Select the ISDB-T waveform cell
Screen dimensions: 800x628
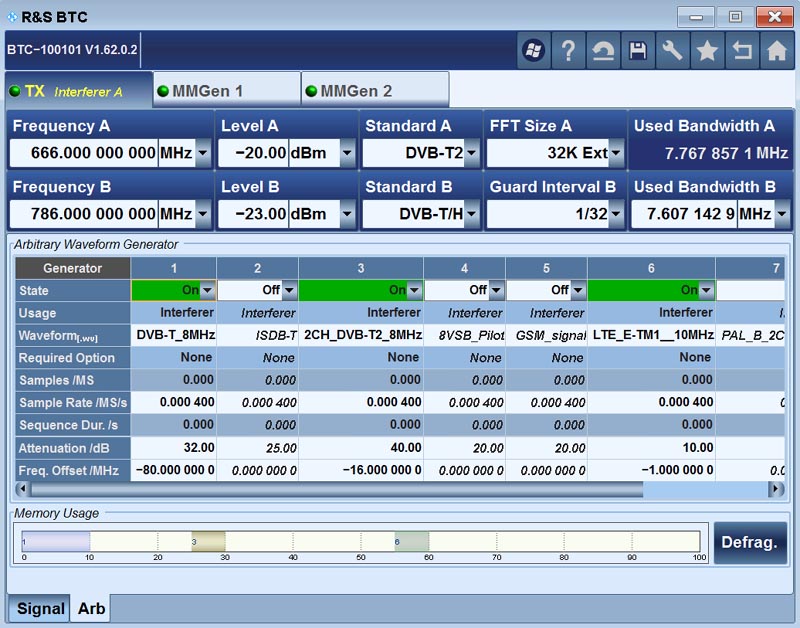[258, 335]
